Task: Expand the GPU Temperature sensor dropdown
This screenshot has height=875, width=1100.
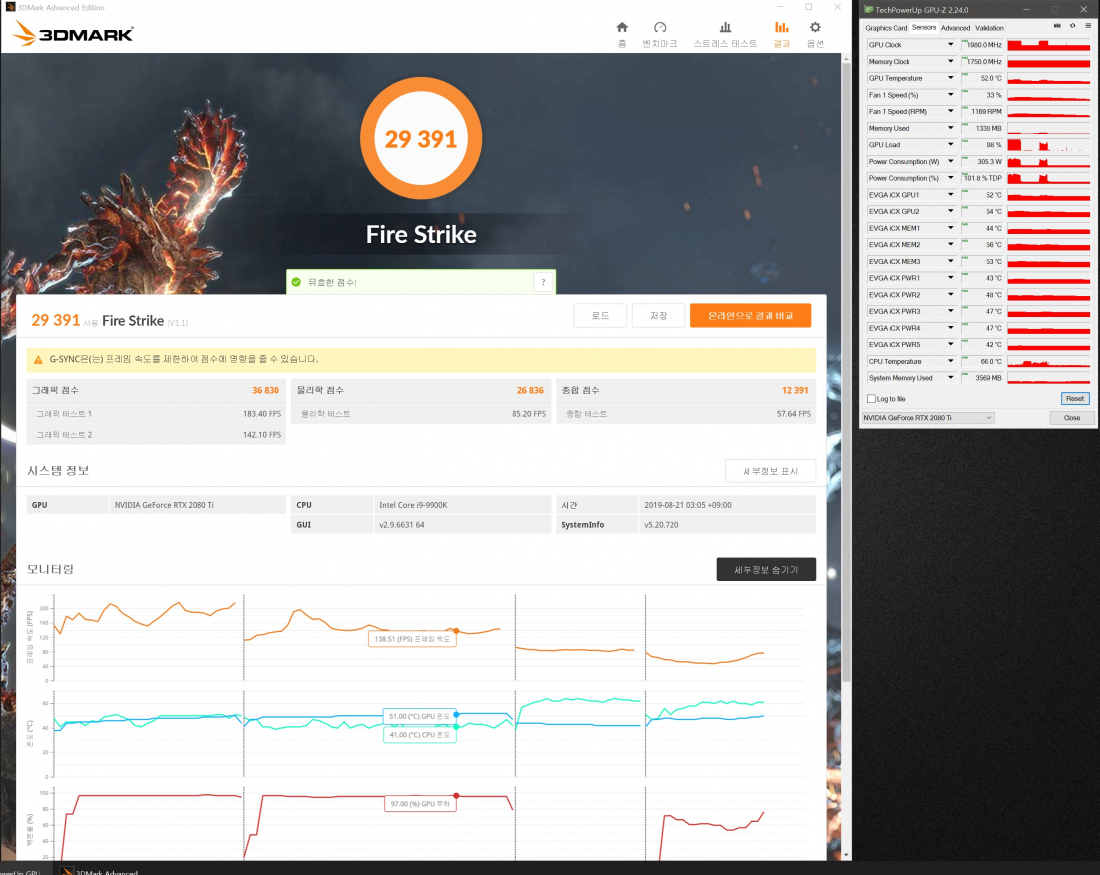Action: pyautogui.click(x=951, y=78)
